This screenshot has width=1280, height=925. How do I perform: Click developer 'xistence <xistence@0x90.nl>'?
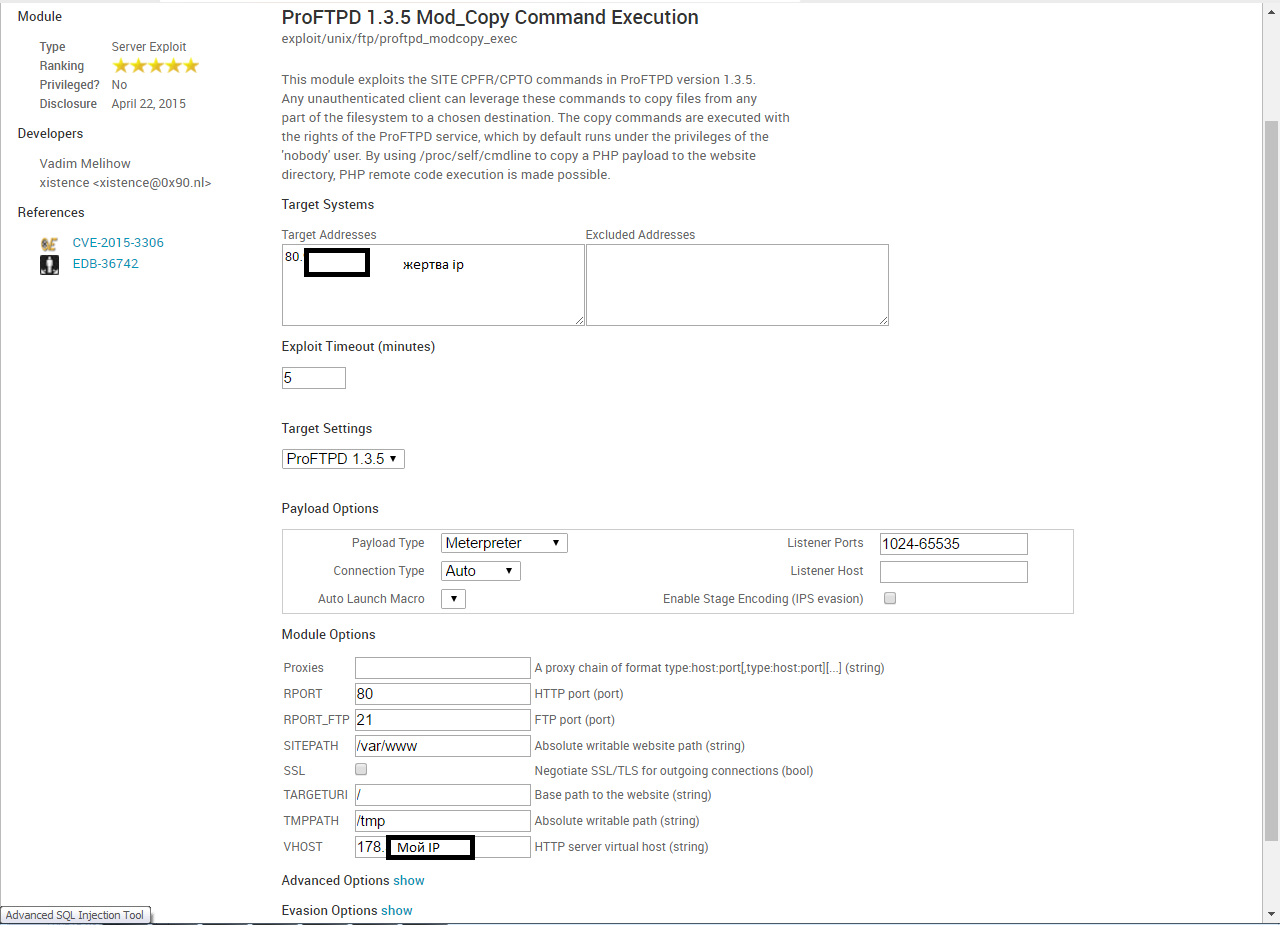[126, 183]
